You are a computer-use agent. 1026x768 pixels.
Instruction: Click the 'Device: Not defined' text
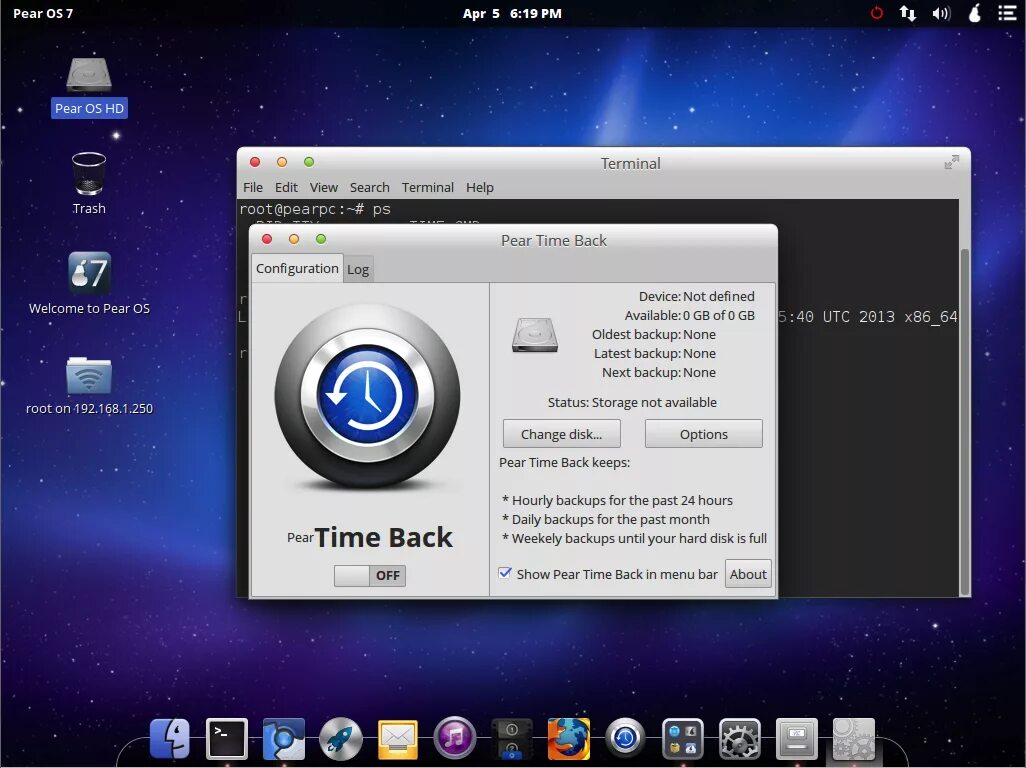point(696,296)
